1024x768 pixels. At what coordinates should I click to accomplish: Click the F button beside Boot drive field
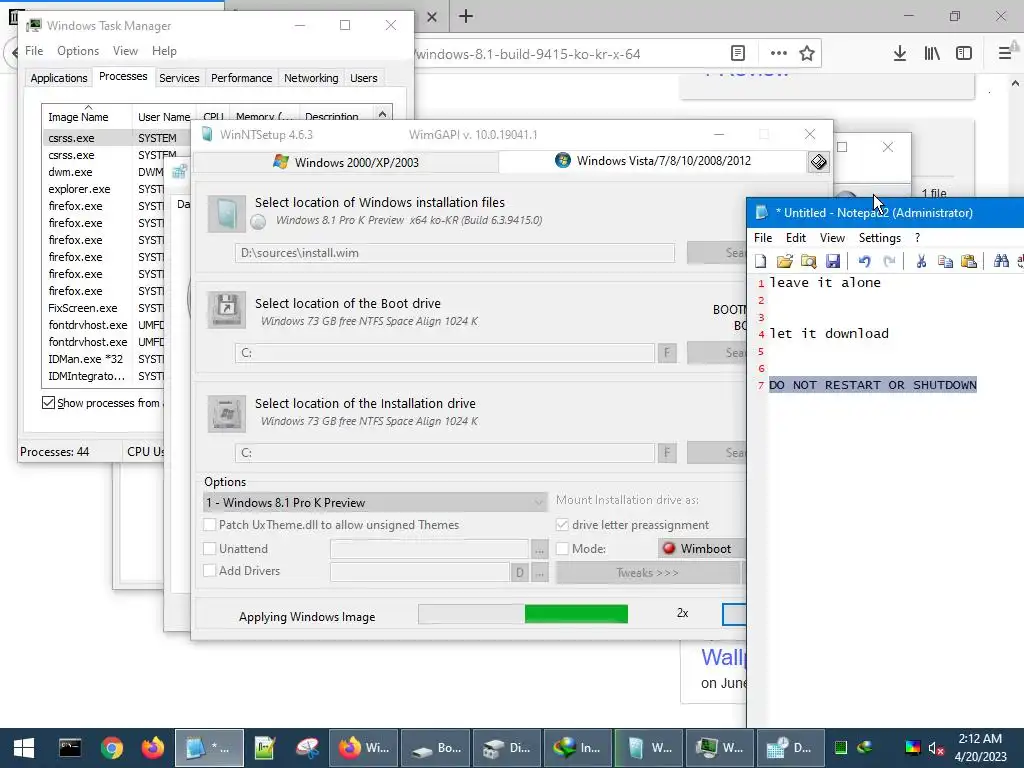pyautogui.click(x=667, y=353)
